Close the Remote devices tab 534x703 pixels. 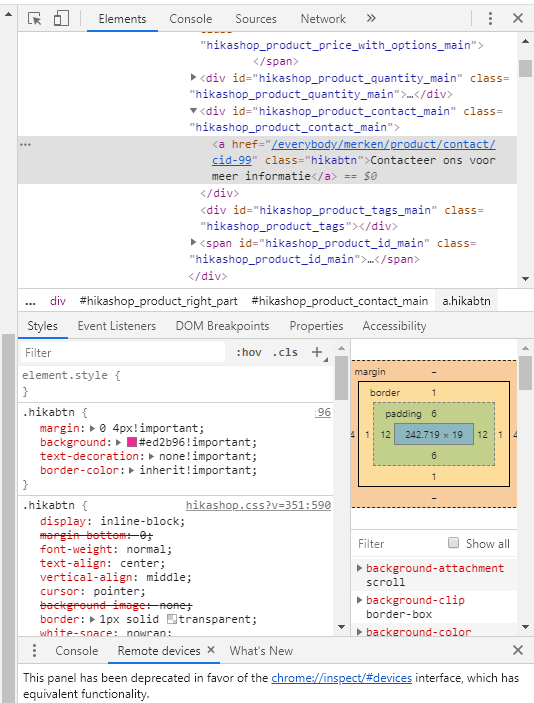pyautogui.click(x=211, y=650)
